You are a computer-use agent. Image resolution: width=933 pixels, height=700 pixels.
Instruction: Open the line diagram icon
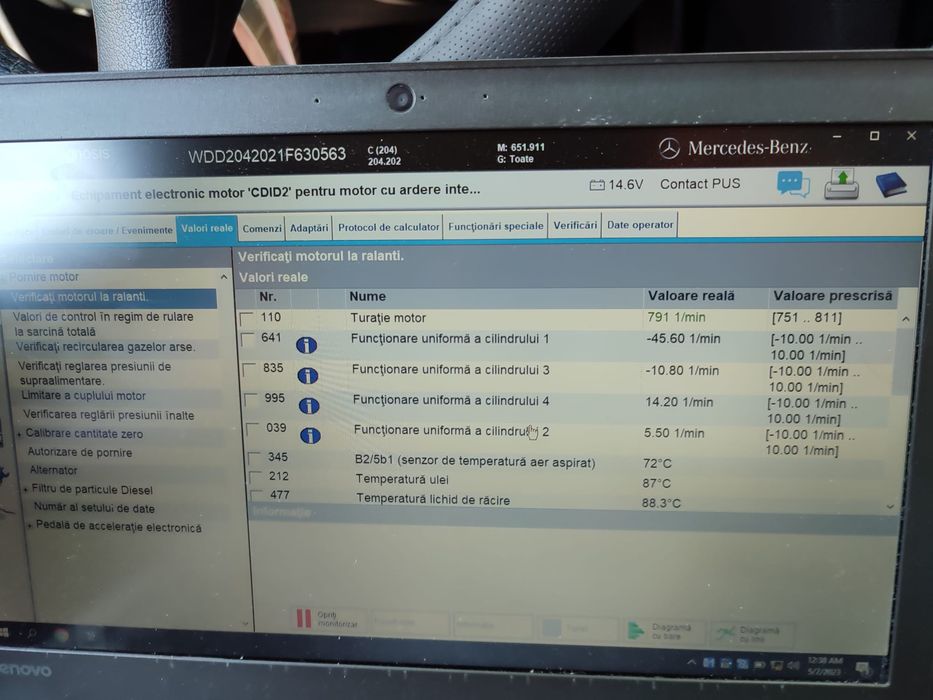pyautogui.click(x=725, y=634)
